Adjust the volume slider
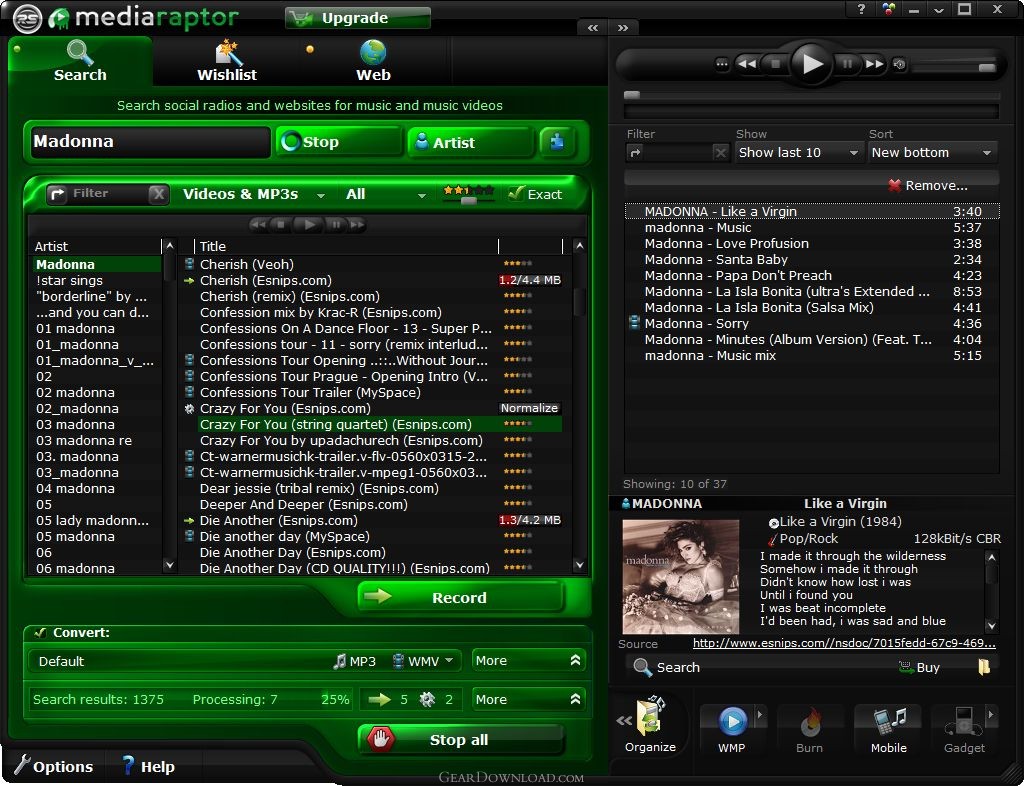Viewport: 1024px width, 786px height. pyautogui.click(x=987, y=67)
